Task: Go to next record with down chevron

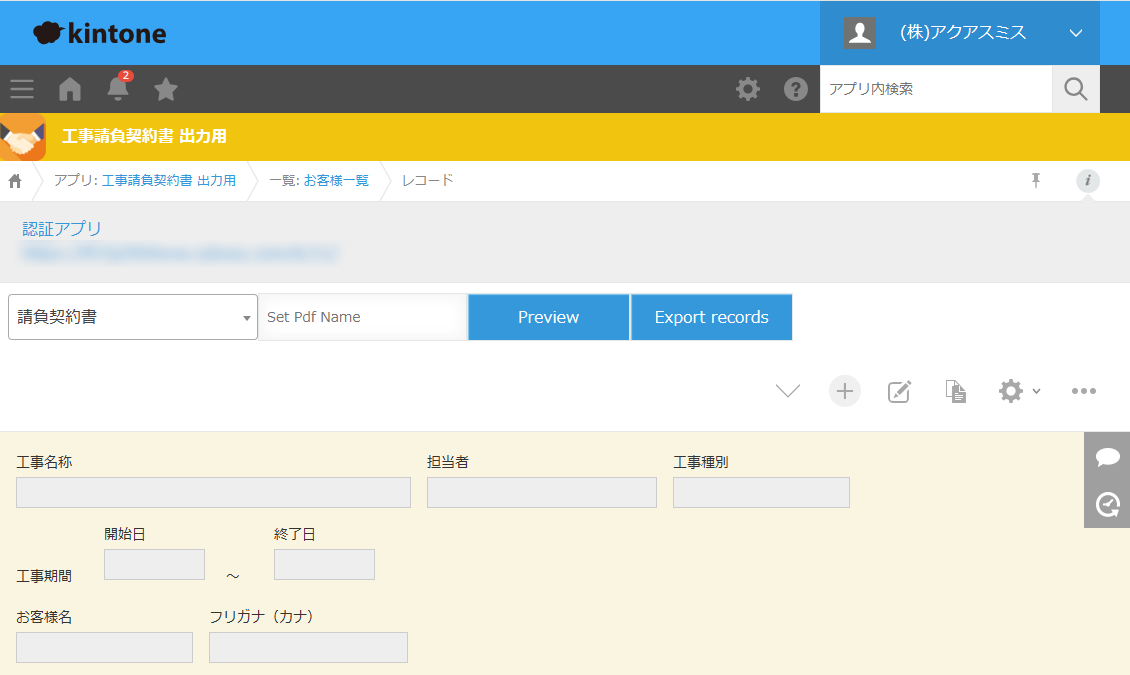Action: coord(788,391)
